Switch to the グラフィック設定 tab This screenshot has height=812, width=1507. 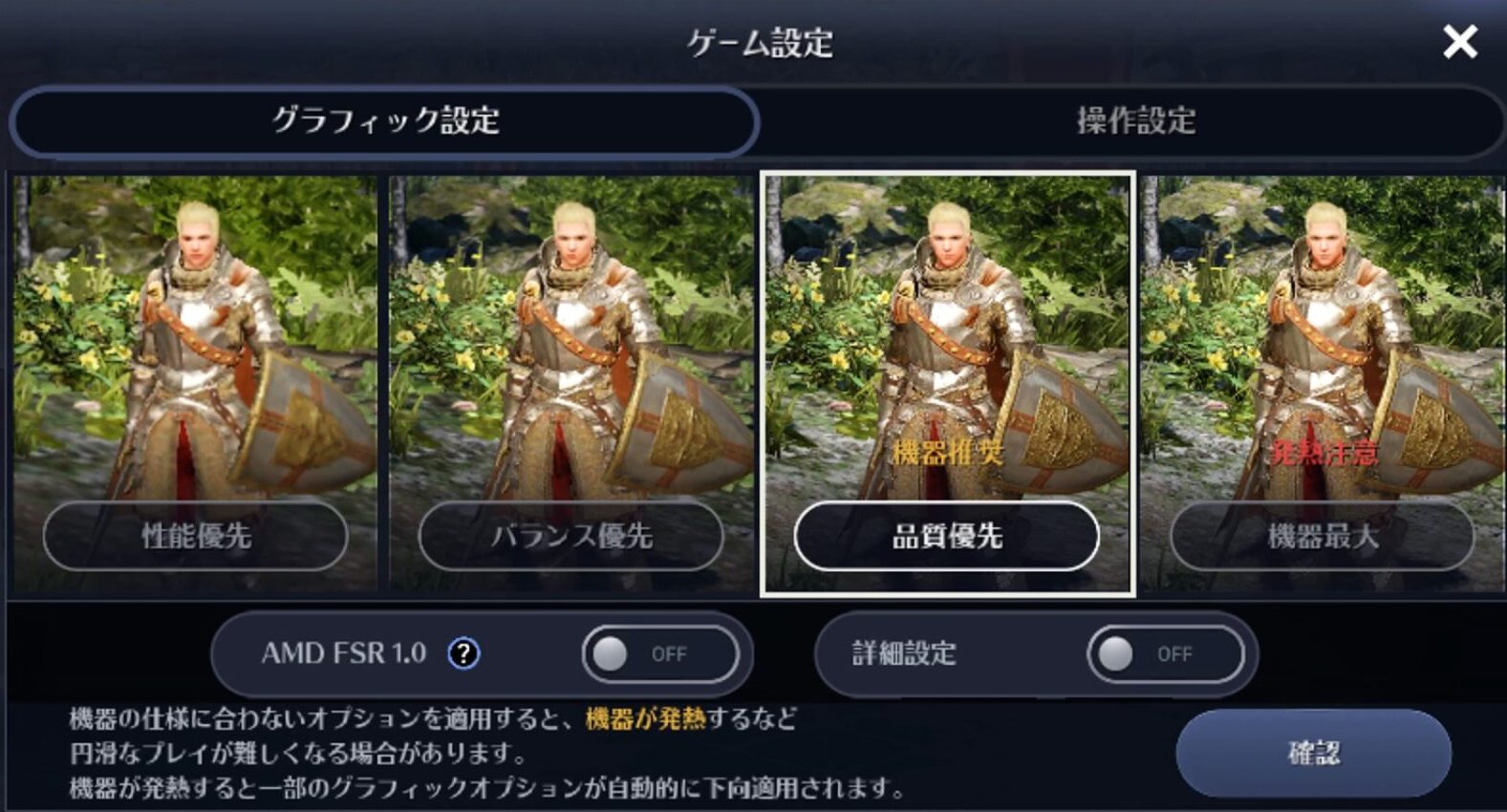coord(385,121)
